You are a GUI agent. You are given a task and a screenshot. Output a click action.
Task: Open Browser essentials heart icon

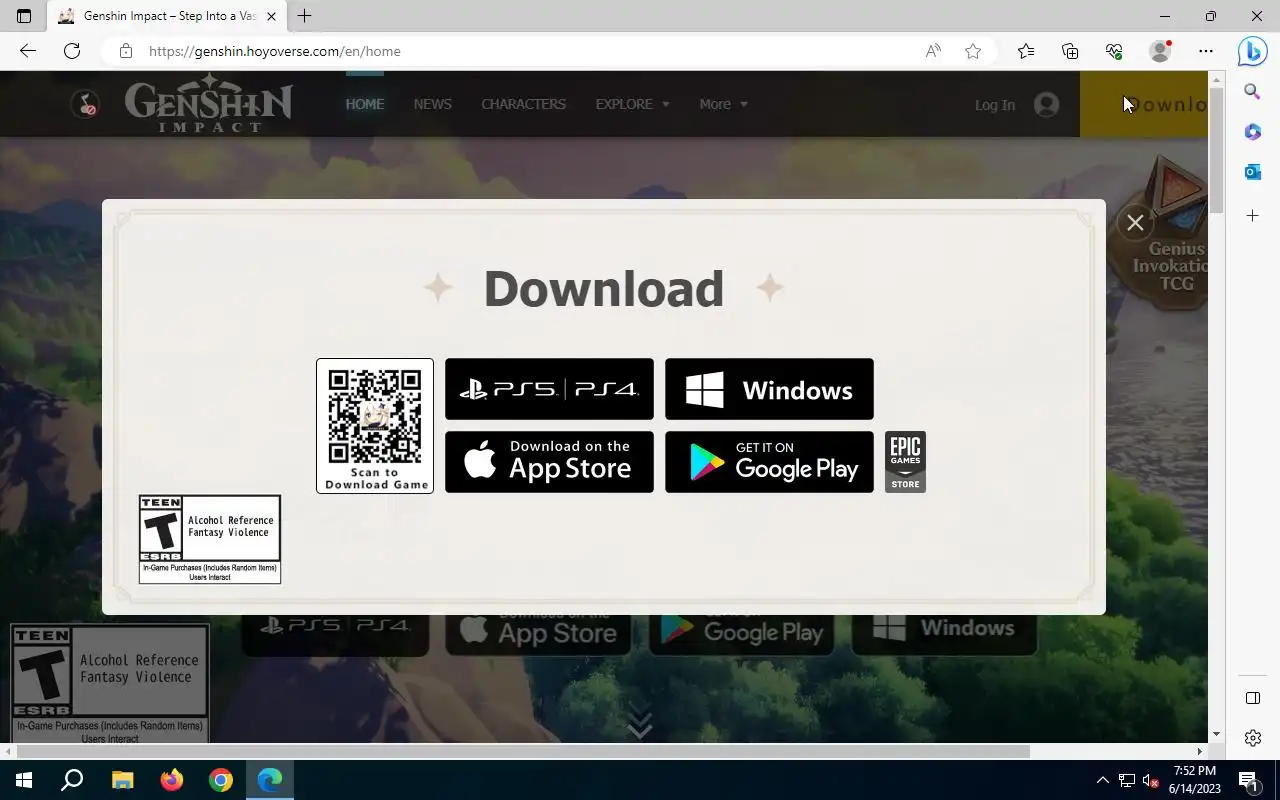[1114, 51]
